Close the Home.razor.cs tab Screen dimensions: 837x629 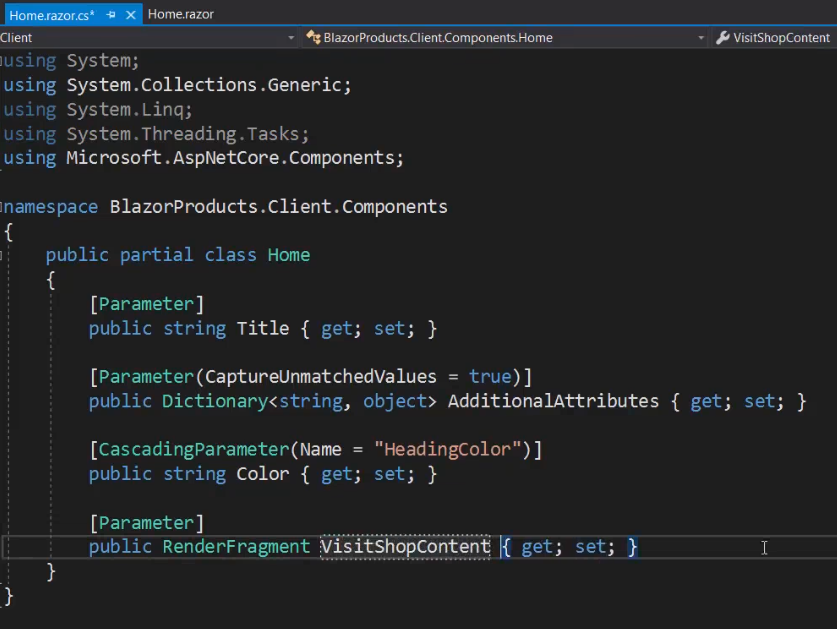[130, 15]
